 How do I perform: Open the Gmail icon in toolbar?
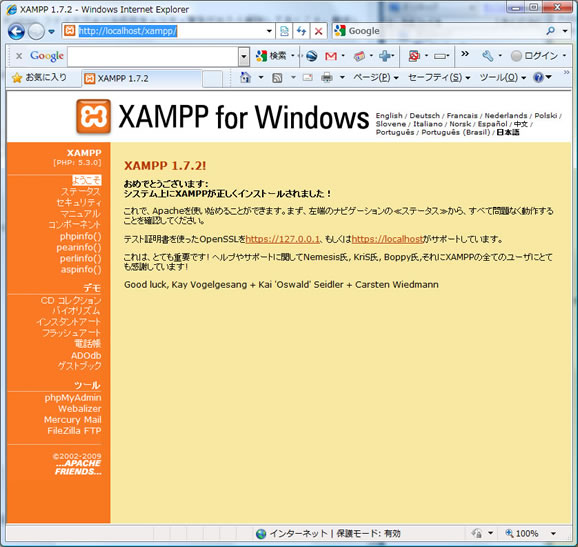[x=331, y=56]
